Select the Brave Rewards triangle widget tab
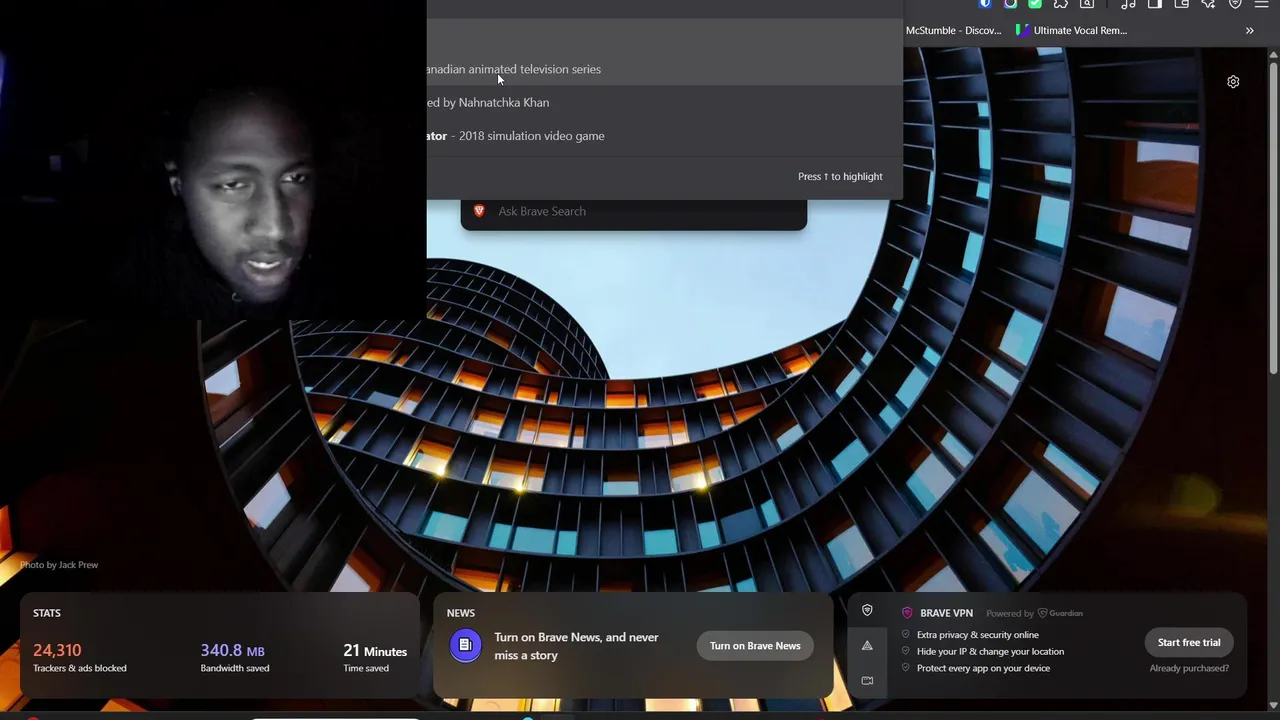 click(867, 645)
